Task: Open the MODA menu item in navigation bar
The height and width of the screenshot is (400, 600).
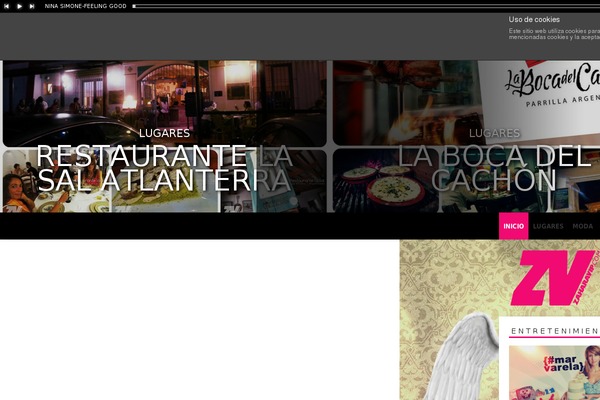Action: 582,226
